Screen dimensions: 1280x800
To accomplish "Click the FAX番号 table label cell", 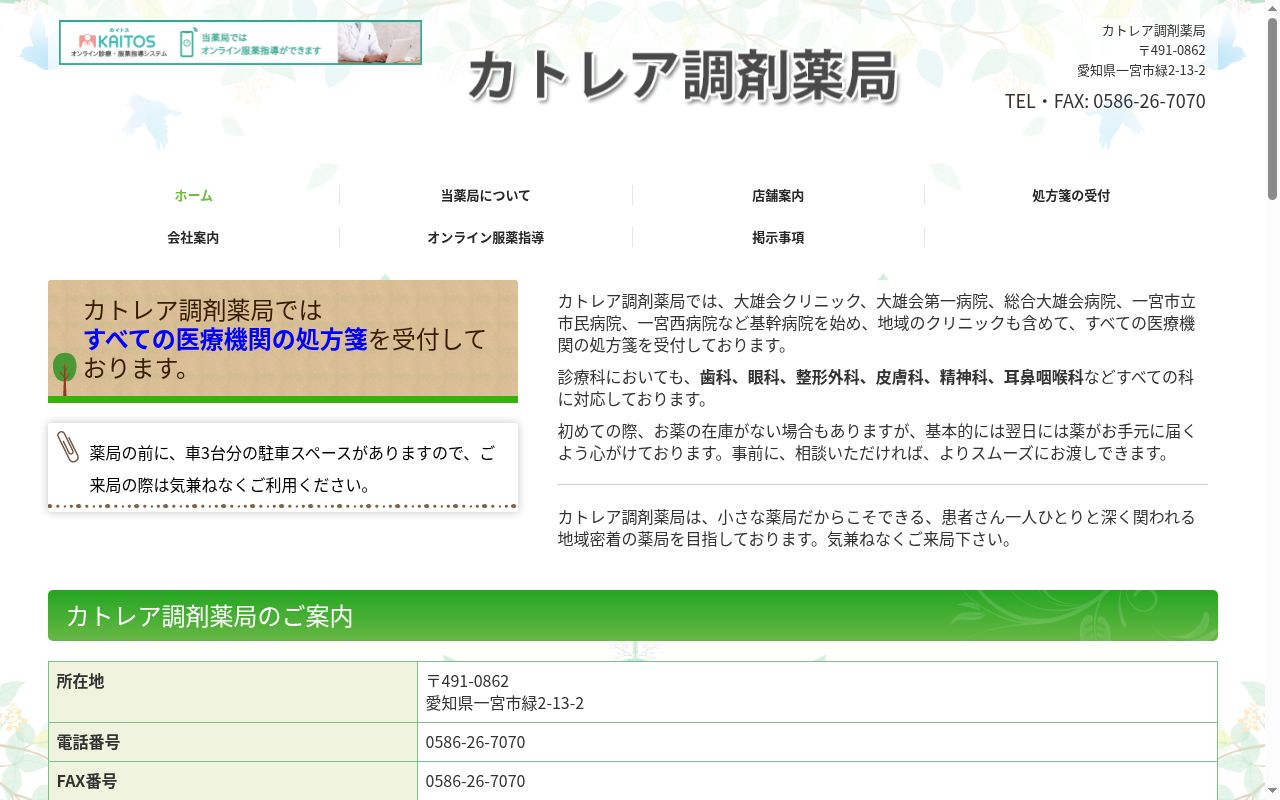I will pyautogui.click(x=233, y=781).
